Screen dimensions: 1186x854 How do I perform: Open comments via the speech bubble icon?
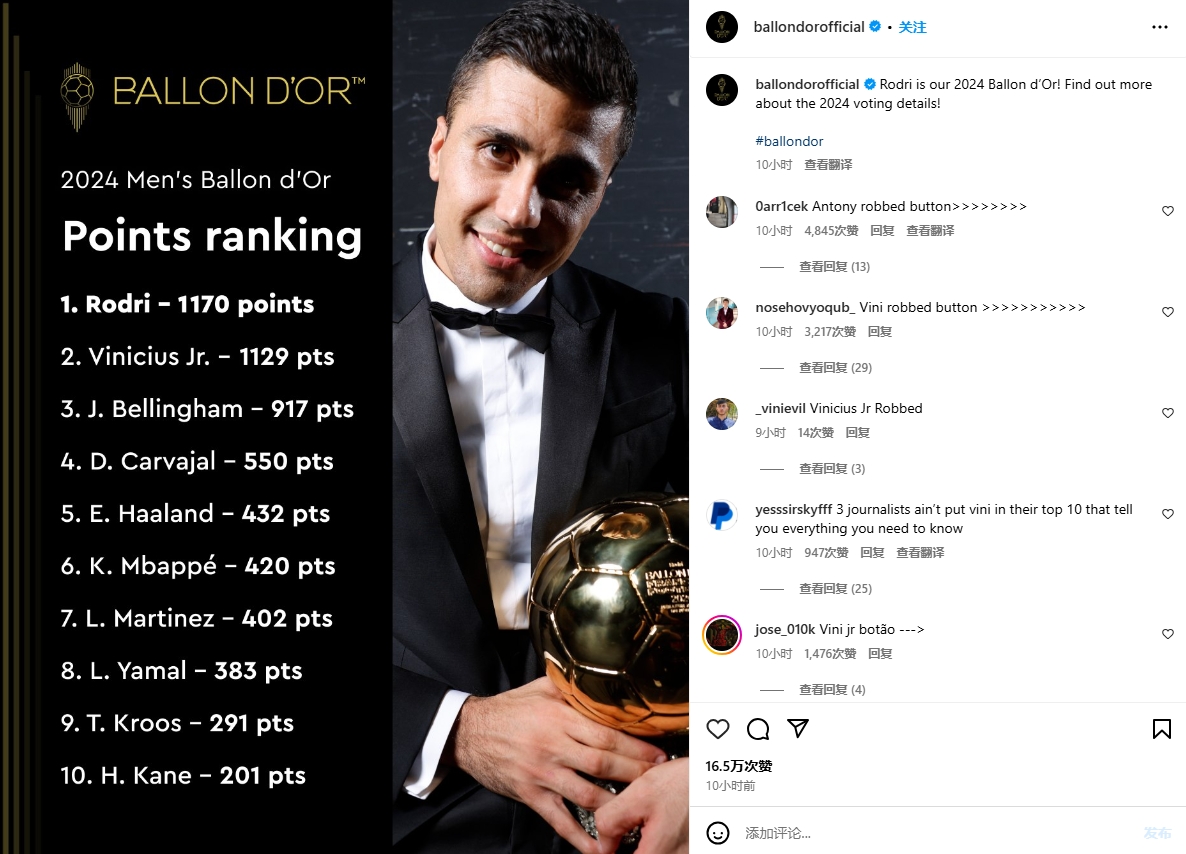(x=758, y=729)
